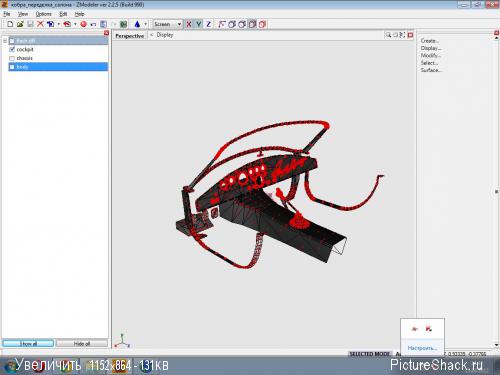This screenshot has height=375, width=500.
Task: Toggle the X axis constraint button
Action: (x=189, y=24)
